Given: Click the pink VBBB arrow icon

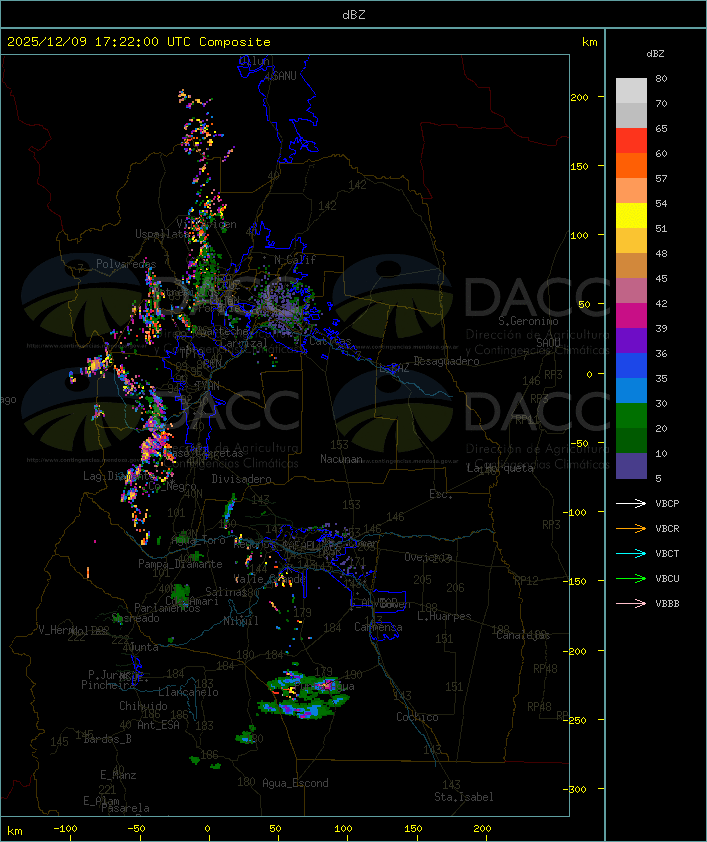Looking at the screenshot, I should pos(631,604).
